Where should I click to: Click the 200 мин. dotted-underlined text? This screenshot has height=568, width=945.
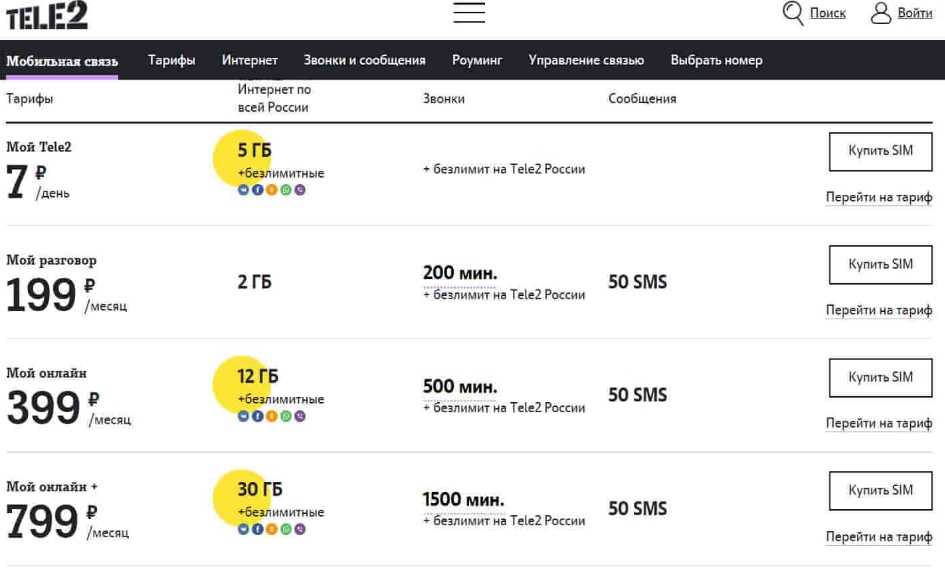(x=460, y=274)
